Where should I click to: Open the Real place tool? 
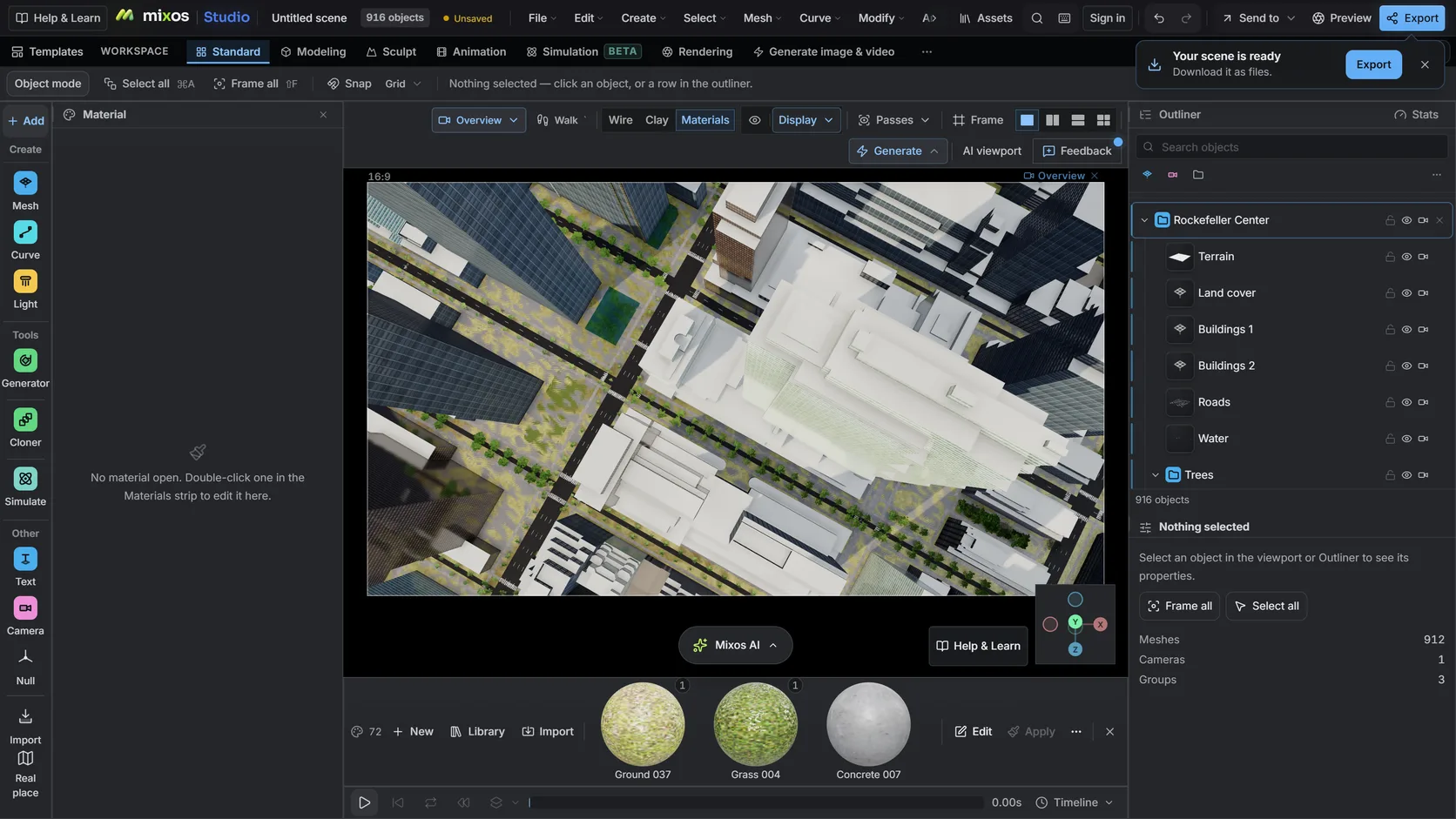tap(25, 775)
